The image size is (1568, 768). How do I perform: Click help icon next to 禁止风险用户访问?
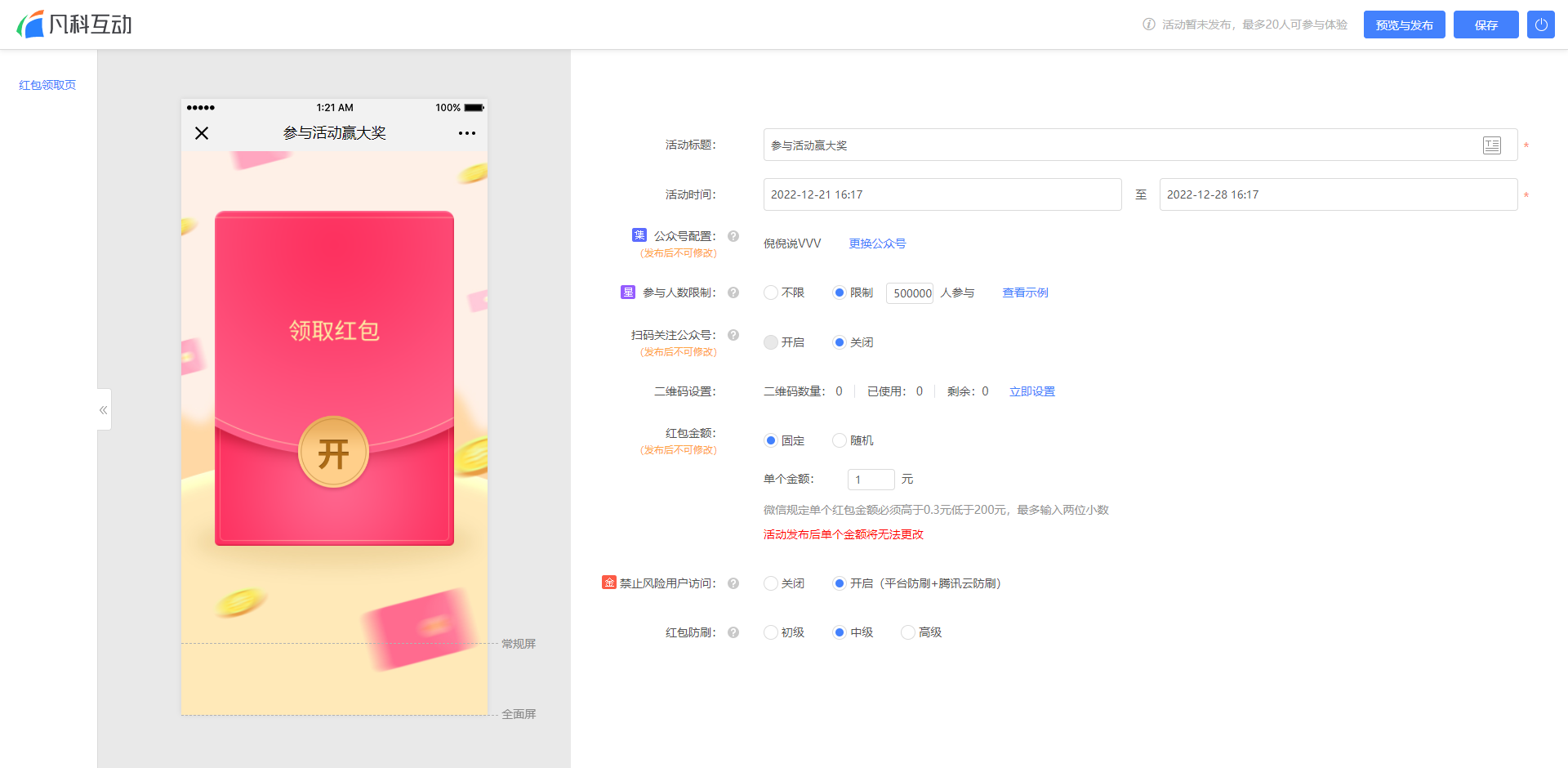(733, 583)
